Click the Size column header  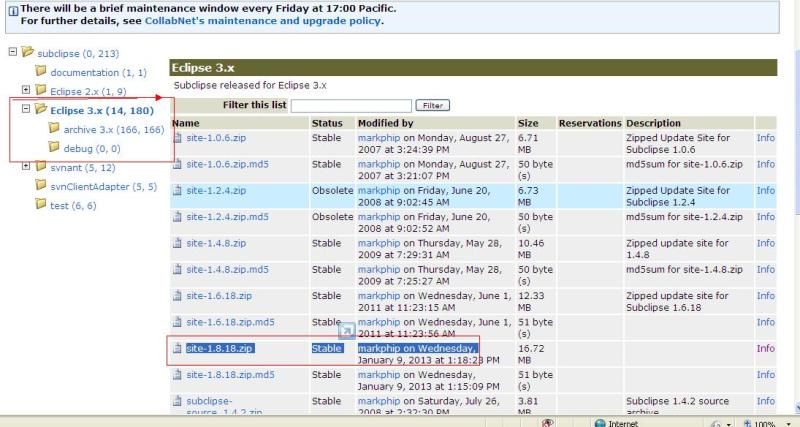(x=528, y=123)
